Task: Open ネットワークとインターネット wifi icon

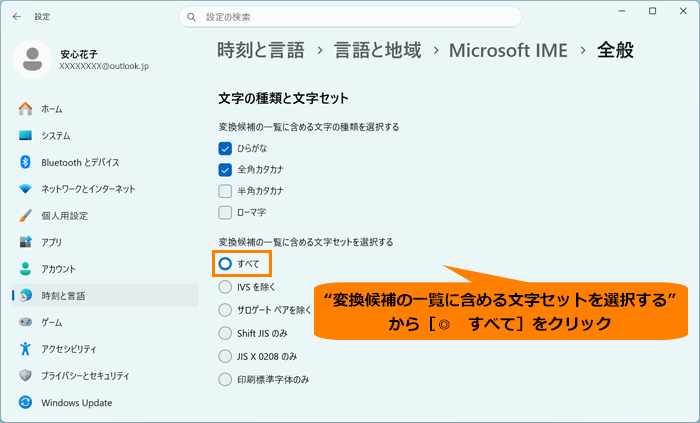Action: coord(25,189)
